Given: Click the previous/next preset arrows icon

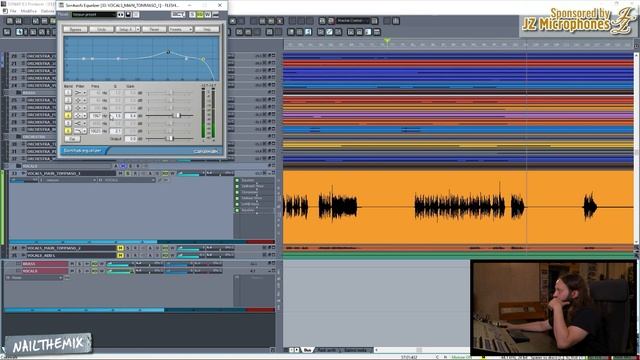Looking at the screenshot, I should pyautogui.click(x=121, y=15).
